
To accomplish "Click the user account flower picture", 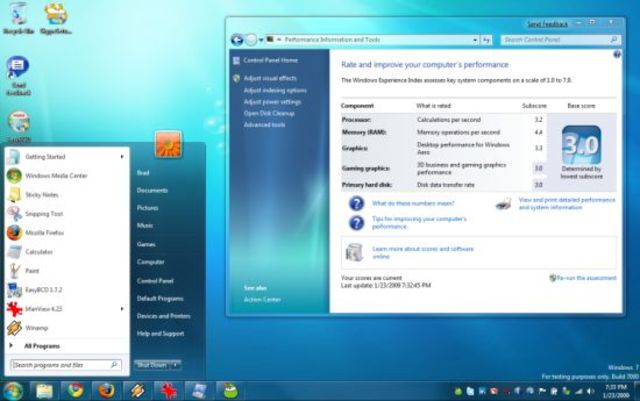I will pos(168,145).
